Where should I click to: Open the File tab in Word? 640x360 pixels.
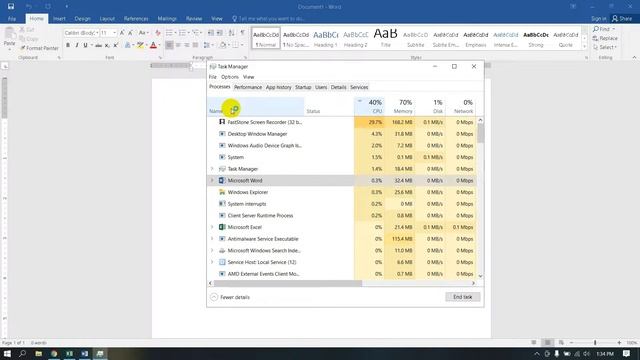(x=12, y=19)
